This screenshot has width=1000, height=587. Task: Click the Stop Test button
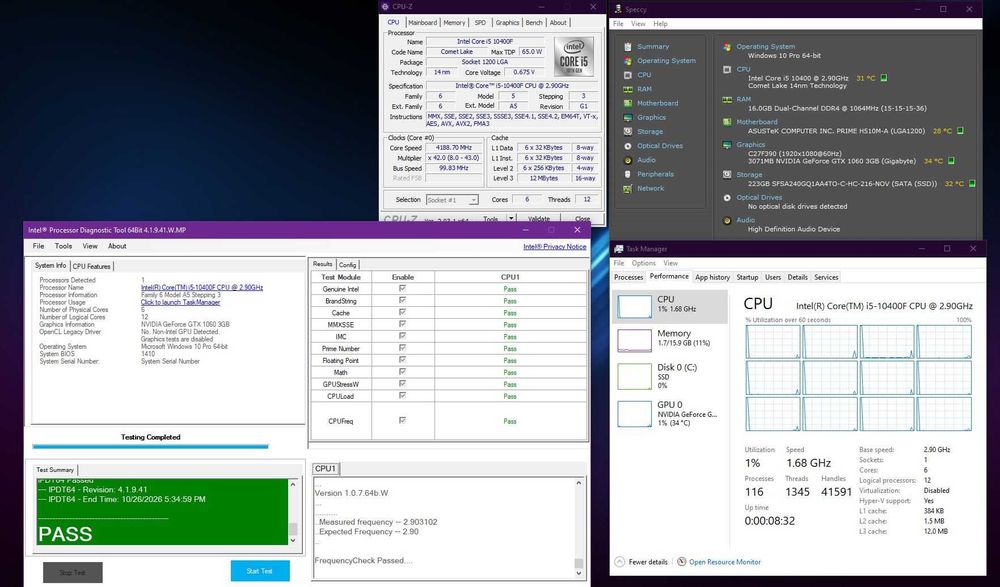tap(73, 572)
